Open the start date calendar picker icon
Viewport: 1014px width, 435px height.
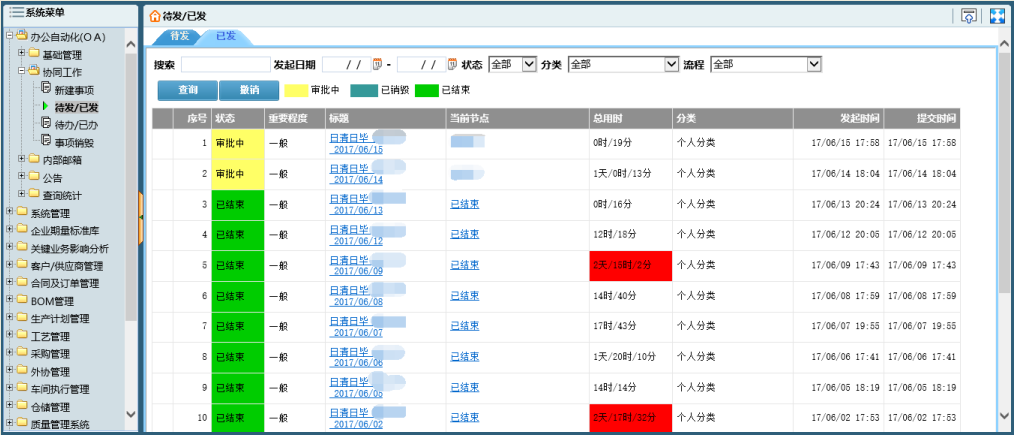click(x=378, y=64)
